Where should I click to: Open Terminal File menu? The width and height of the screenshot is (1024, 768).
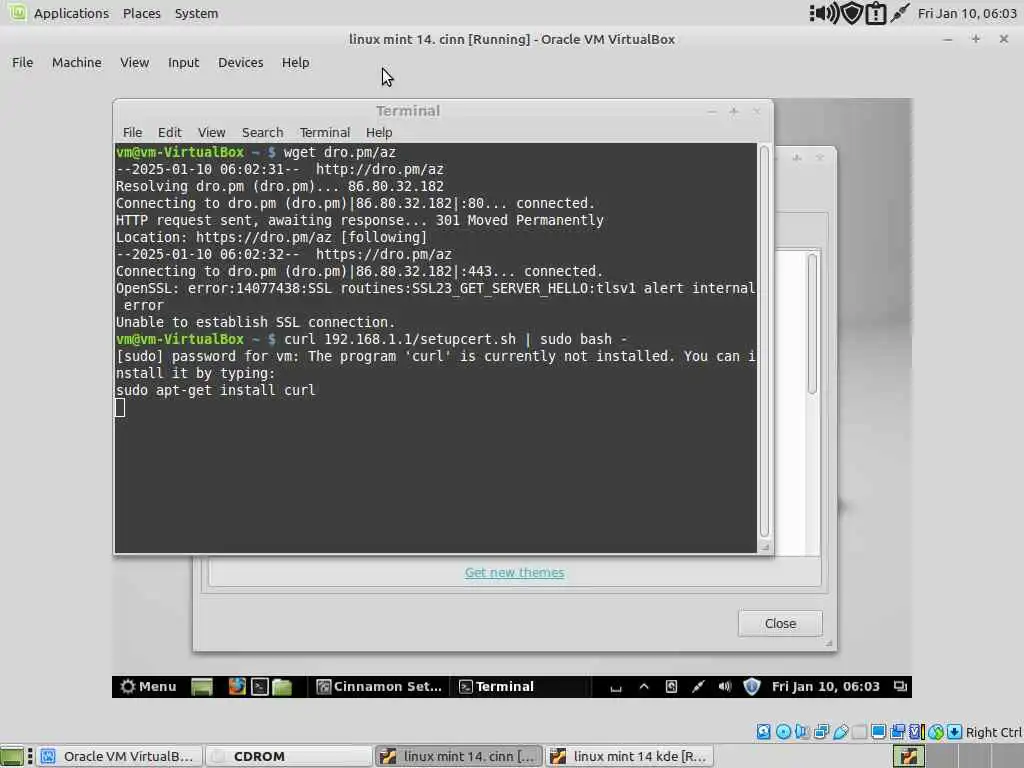[132, 133]
